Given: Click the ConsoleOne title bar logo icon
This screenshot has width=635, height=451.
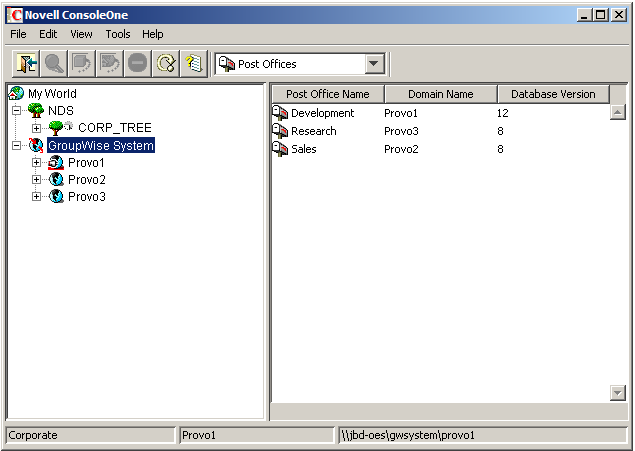Looking at the screenshot, I should coord(16,15).
